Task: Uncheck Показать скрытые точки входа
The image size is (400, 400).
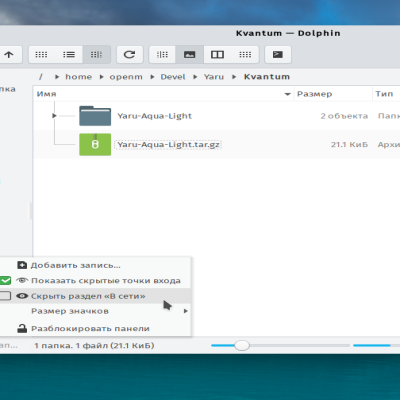Action: pos(5,281)
